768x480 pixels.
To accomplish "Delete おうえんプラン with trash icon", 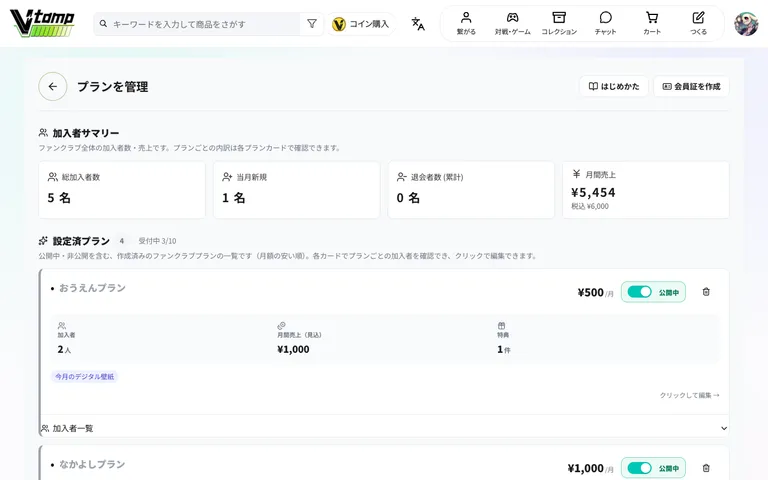I will [706, 292].
